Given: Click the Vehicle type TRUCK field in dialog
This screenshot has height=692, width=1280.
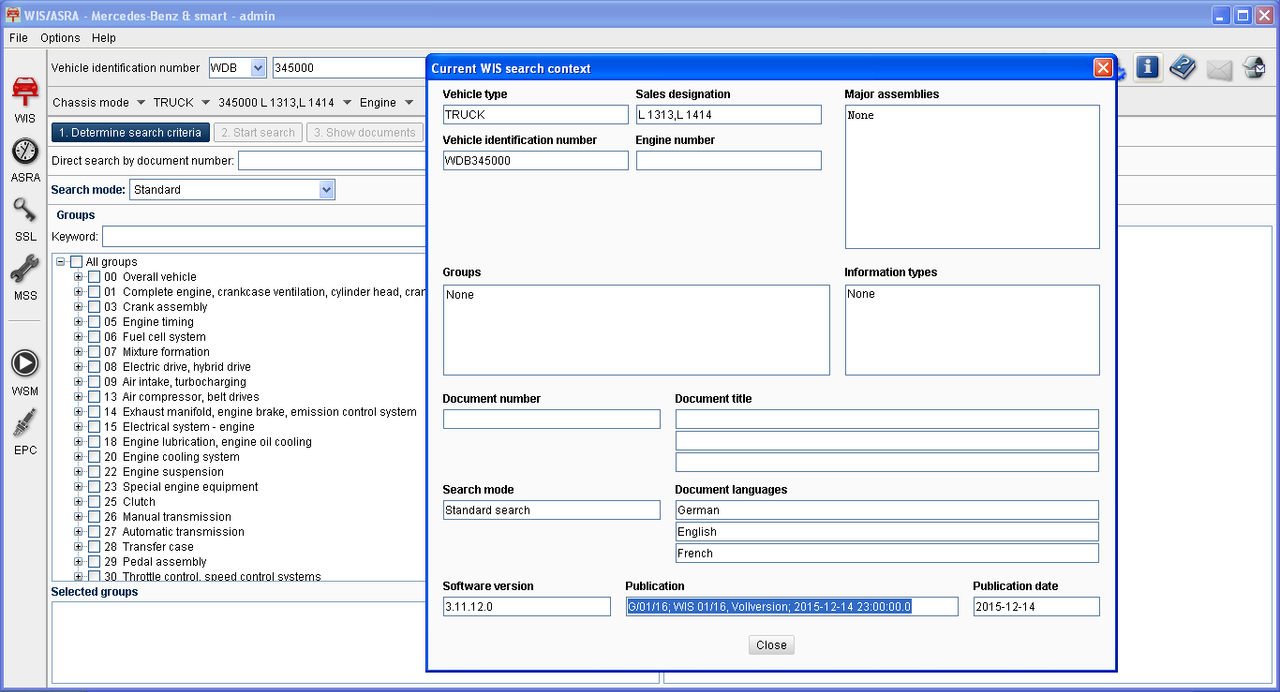Looking at the screenshot, I should [x=535, y=115].
